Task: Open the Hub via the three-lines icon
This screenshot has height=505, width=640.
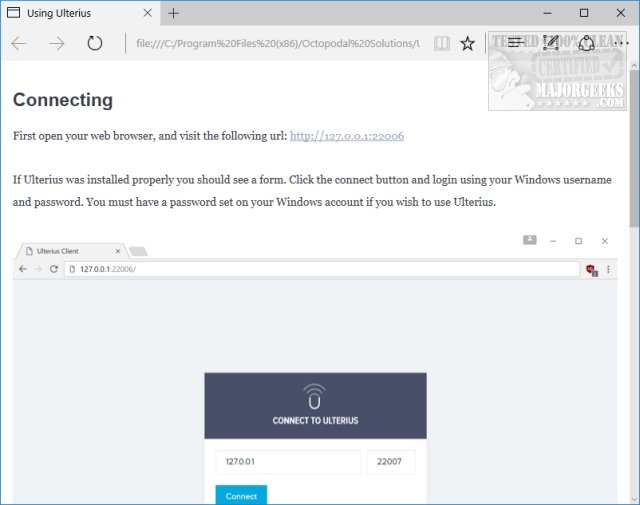Action: pos(516,42)
